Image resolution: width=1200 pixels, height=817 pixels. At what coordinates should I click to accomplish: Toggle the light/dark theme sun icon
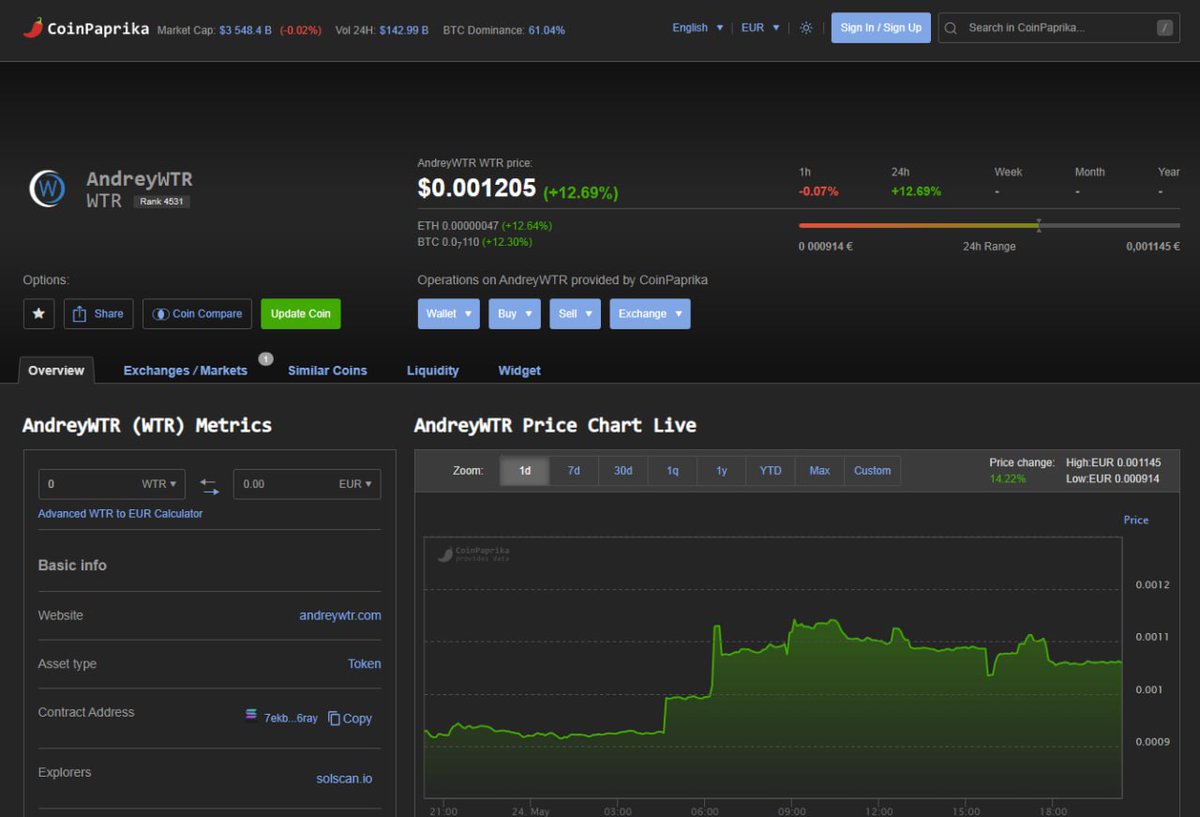(806, 28)
